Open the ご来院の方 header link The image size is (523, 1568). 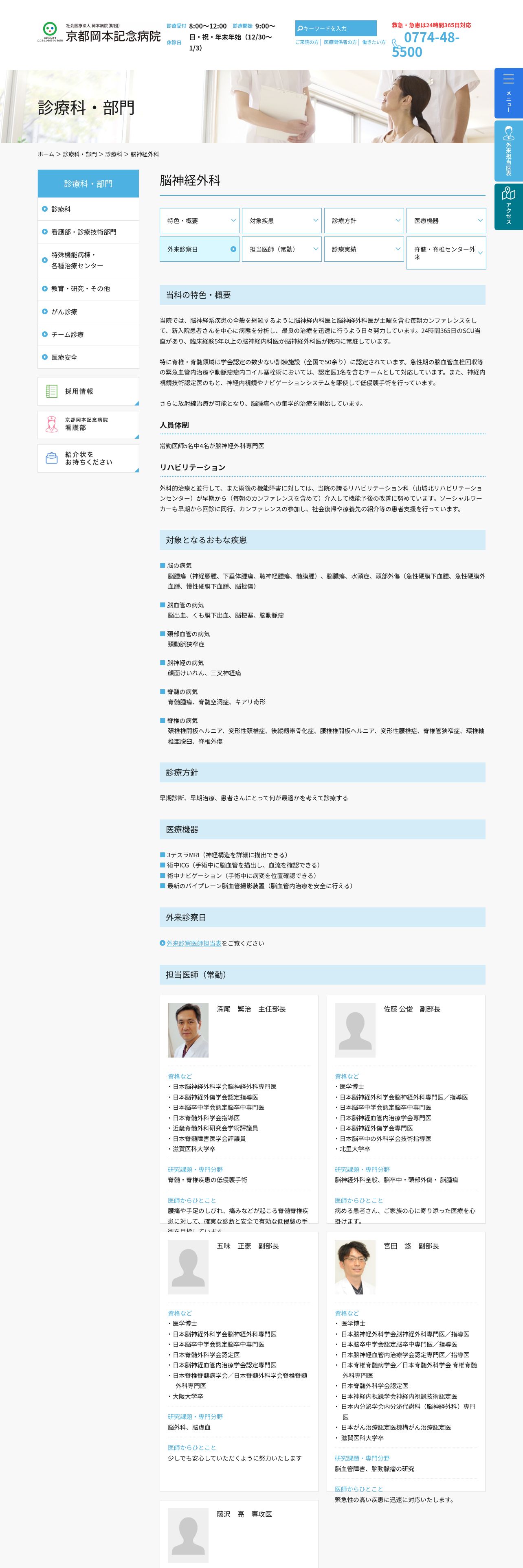pyautogui.click(x=307, y=43)
